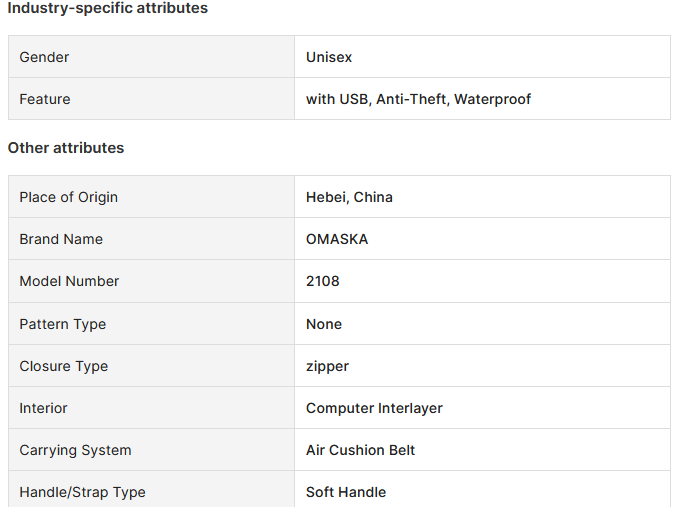675x507 pixels.
Task: Select the Brand Name label
Action: [x=61, y=239]
